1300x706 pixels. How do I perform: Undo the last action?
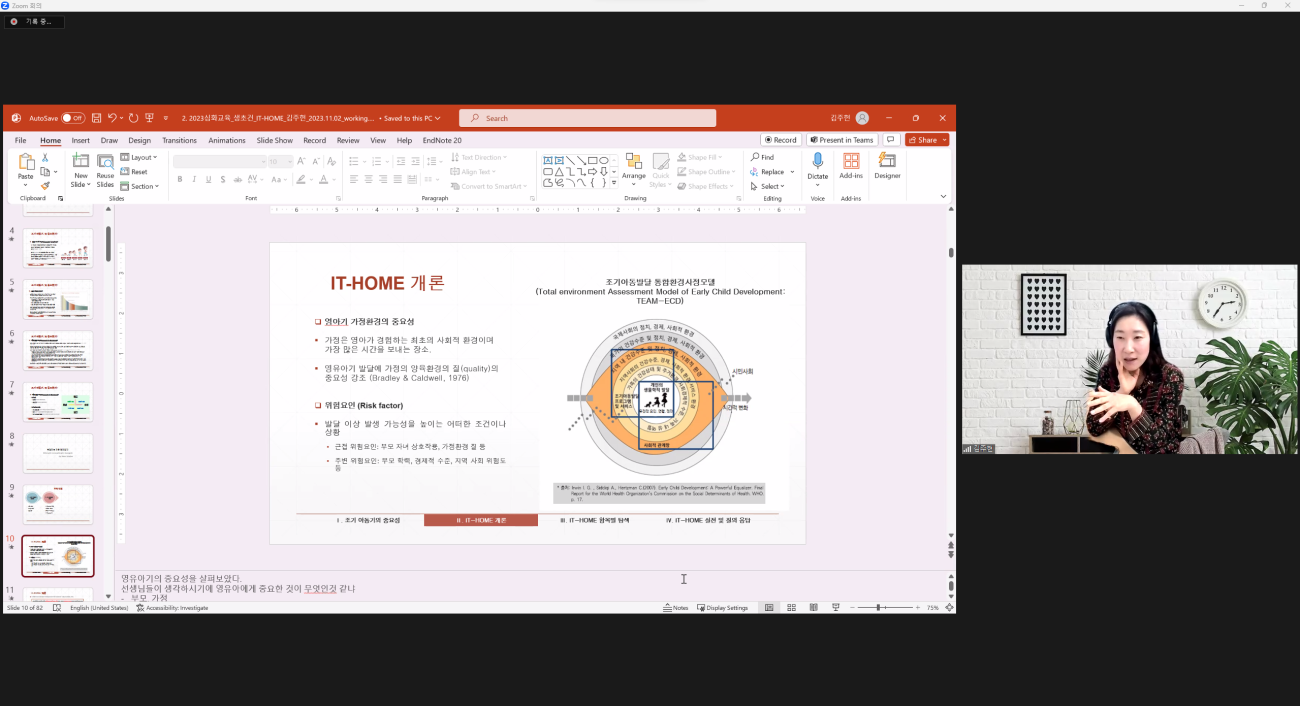[113, 118]
